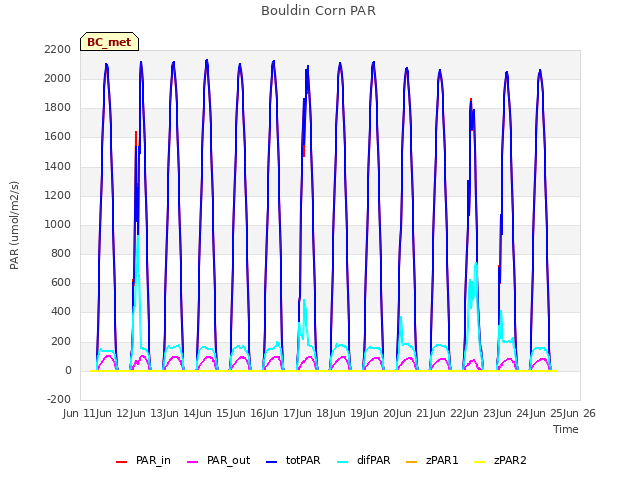Click the BC_met annotation label
The image size is (640, 480).
pos(109,42)
